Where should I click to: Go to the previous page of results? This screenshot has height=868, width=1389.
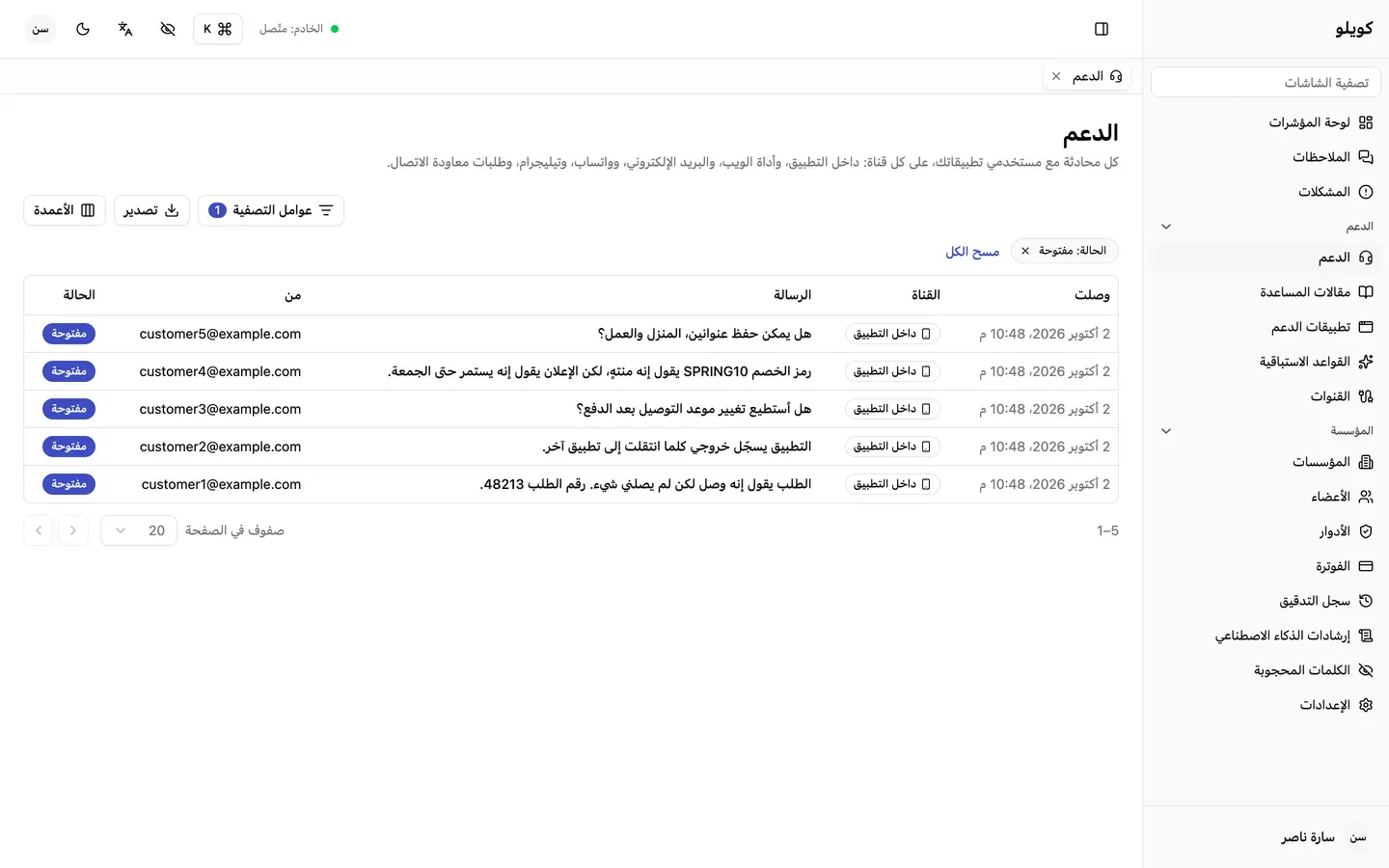pyautogui.click(x=73, y=530)
